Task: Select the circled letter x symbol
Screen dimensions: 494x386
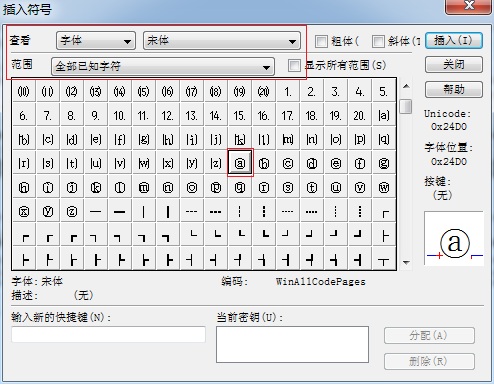Action: coord(24,211)
